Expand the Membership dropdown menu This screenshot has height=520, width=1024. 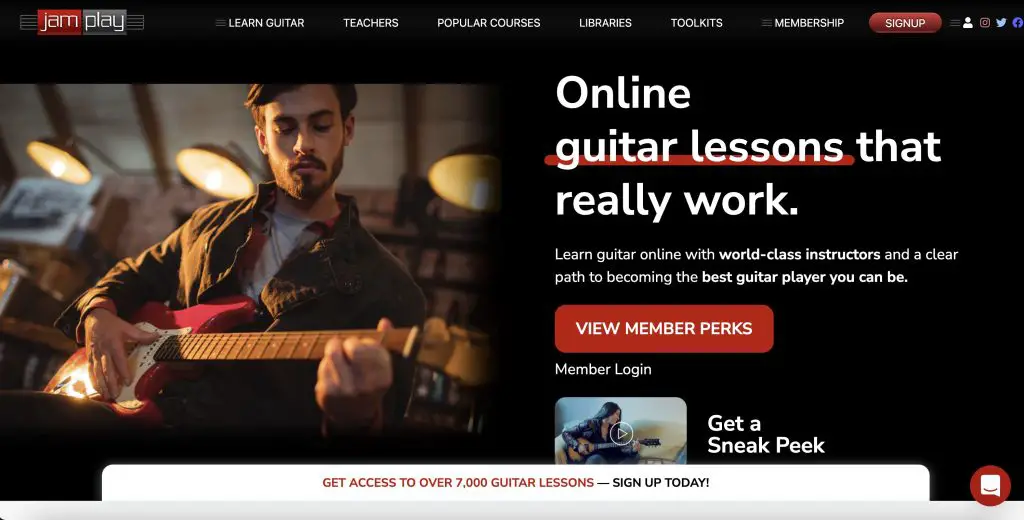(803, 23)
